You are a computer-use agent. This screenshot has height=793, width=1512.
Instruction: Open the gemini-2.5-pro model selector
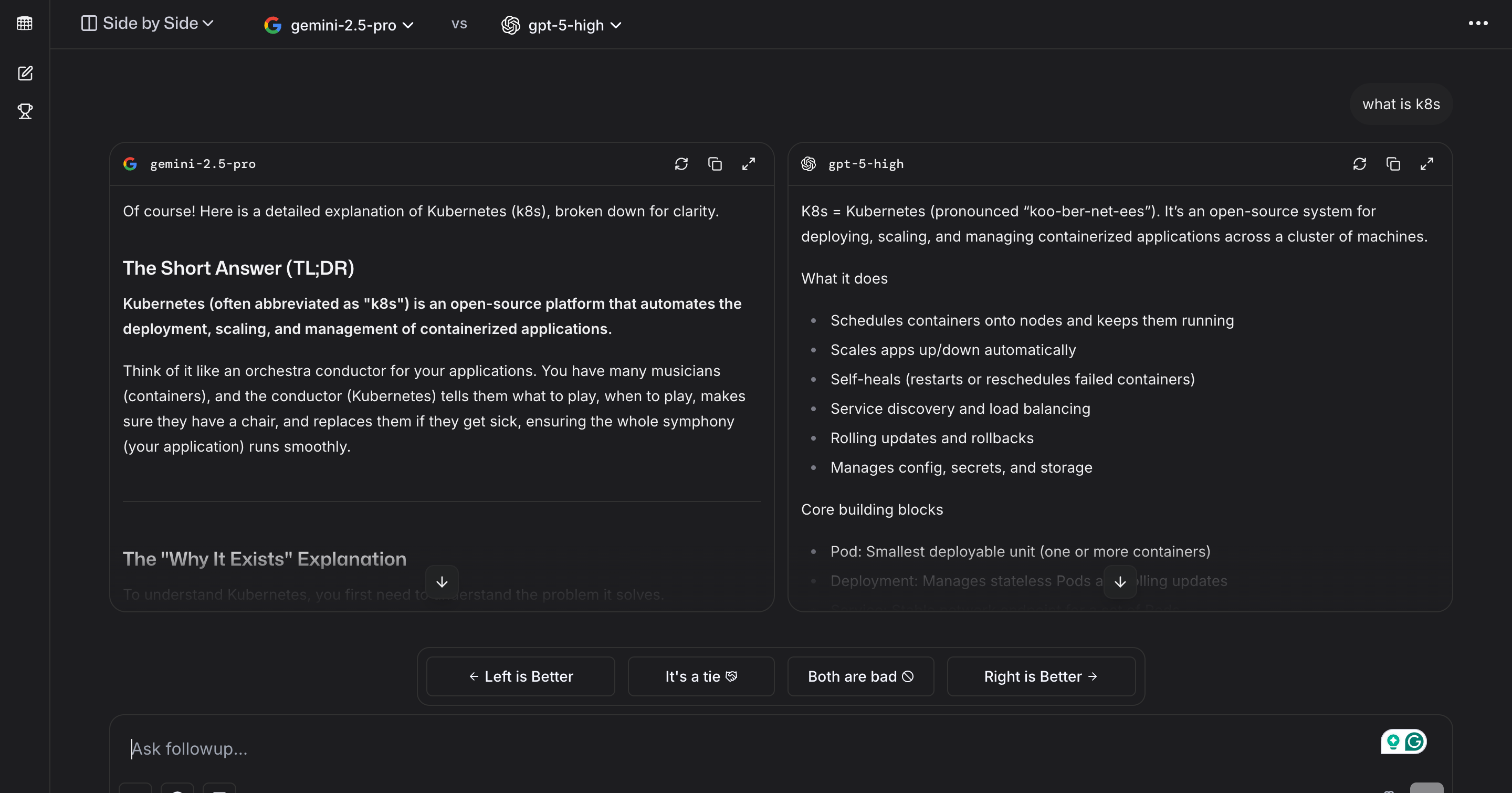click(x=339, y=25)
